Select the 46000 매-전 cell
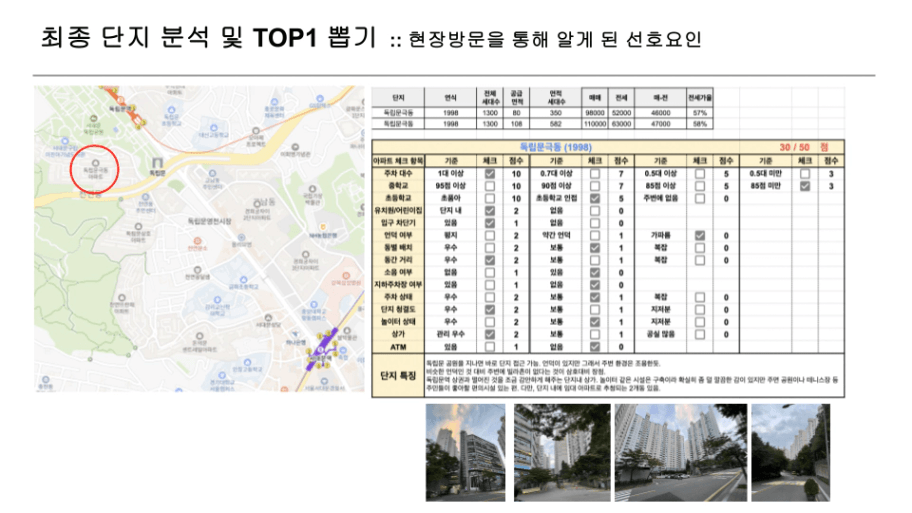 click(661, 113)
